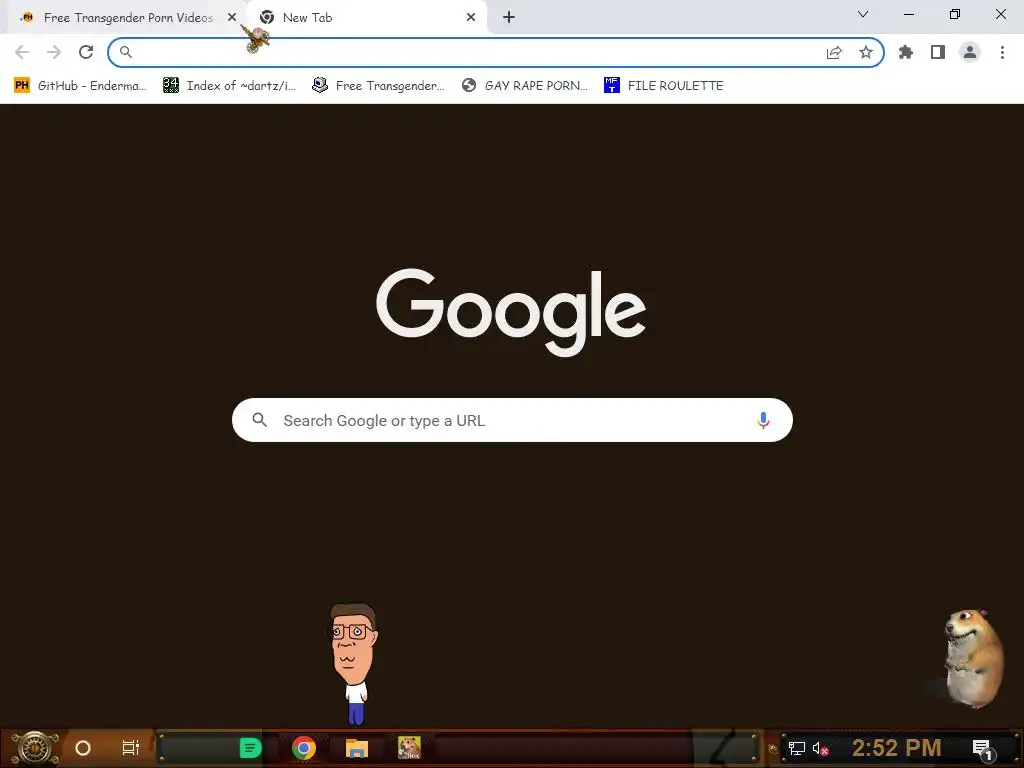This screenshot has width=1024, height=768.
Task: Open the Index of ~dartz bookmark
Action: point(230,86)
